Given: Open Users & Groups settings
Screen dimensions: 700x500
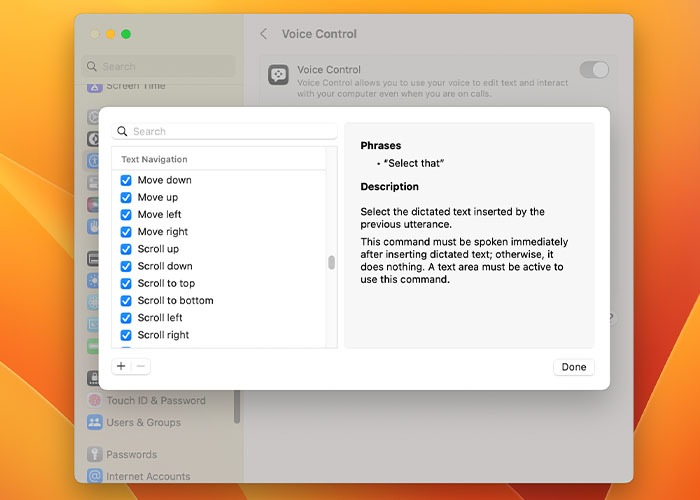Looking at the screenshot, I should click(143, 422).
